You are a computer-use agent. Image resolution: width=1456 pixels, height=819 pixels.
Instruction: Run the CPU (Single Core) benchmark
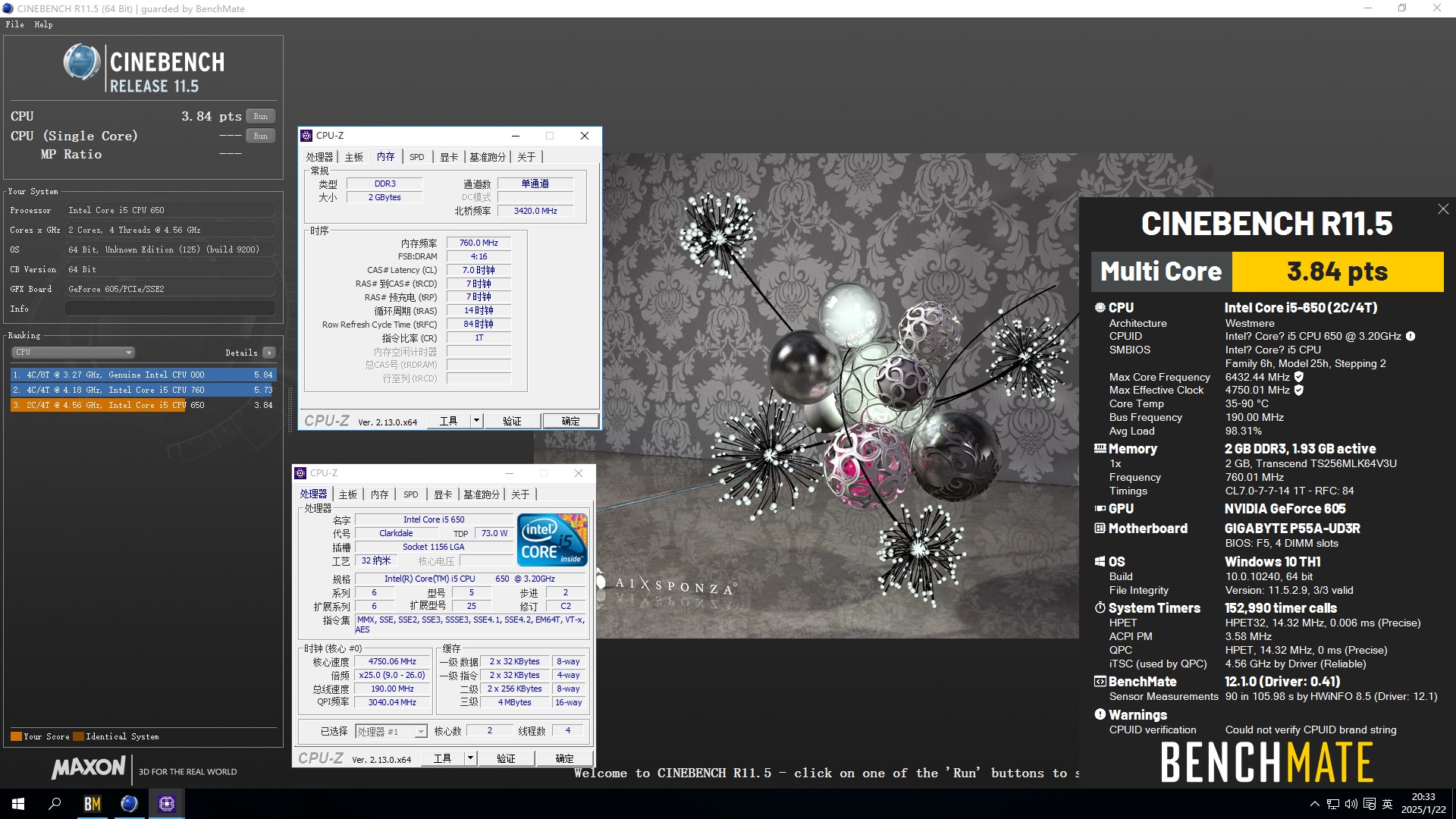tap(260, 136)
